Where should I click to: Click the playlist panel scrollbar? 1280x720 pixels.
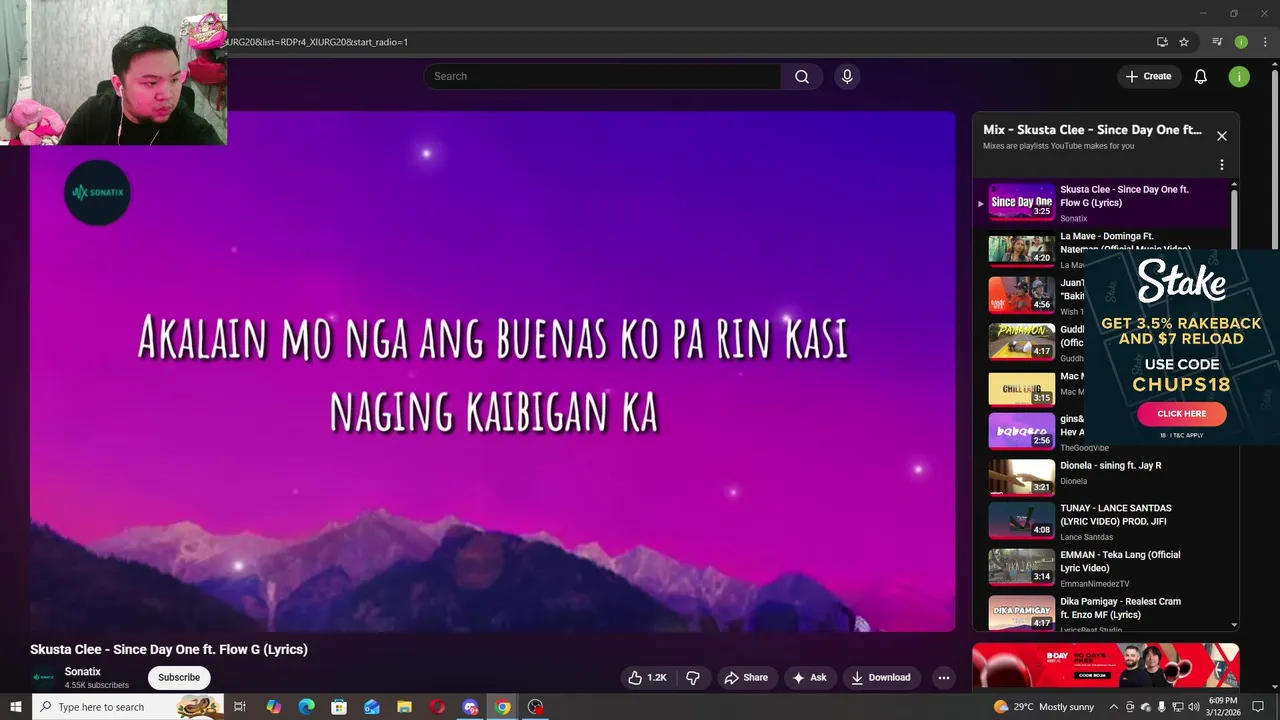pyautogui.click(x=1234, y=220)
